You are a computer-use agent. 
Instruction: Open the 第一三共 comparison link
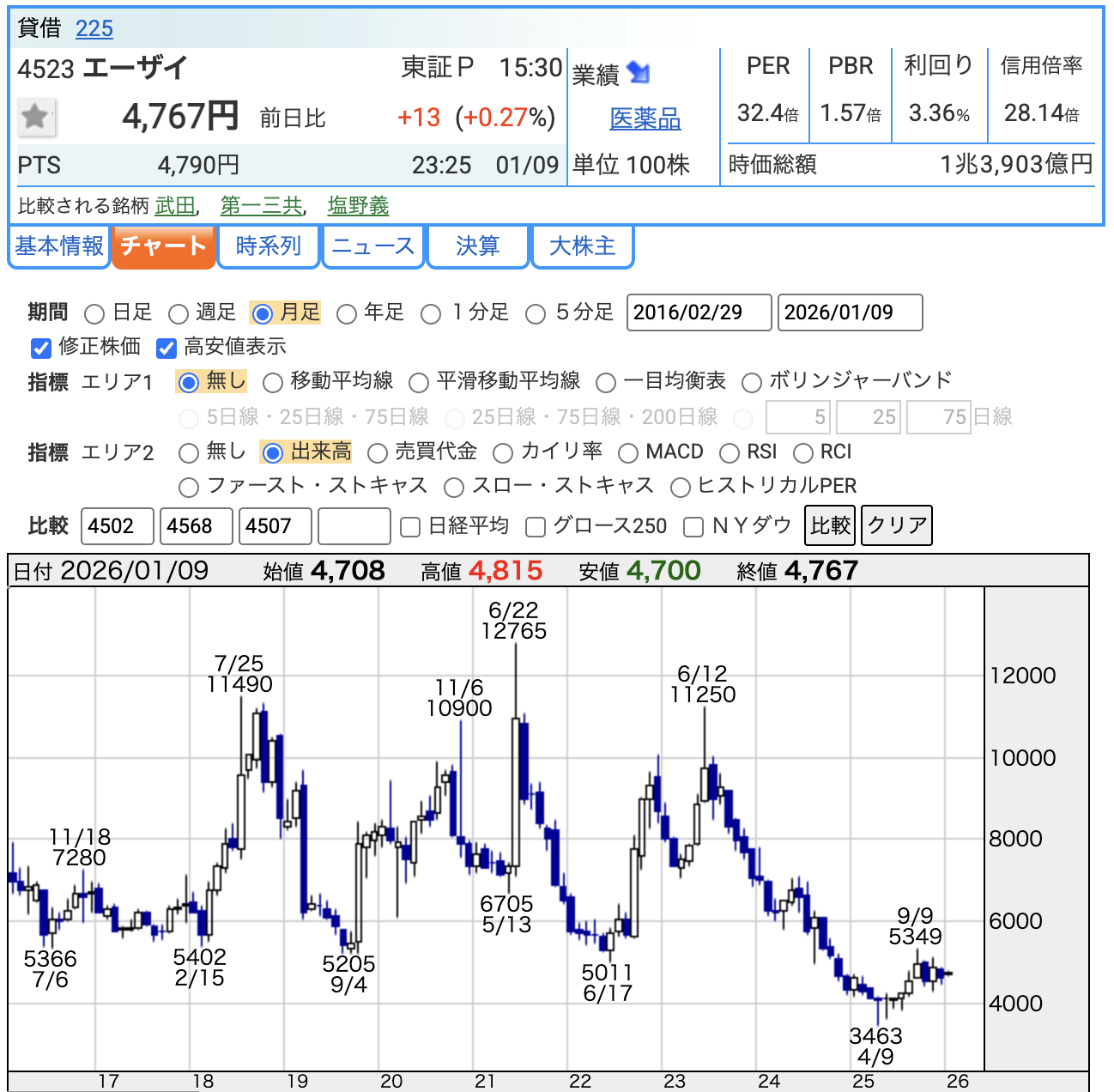click(262, 206)
